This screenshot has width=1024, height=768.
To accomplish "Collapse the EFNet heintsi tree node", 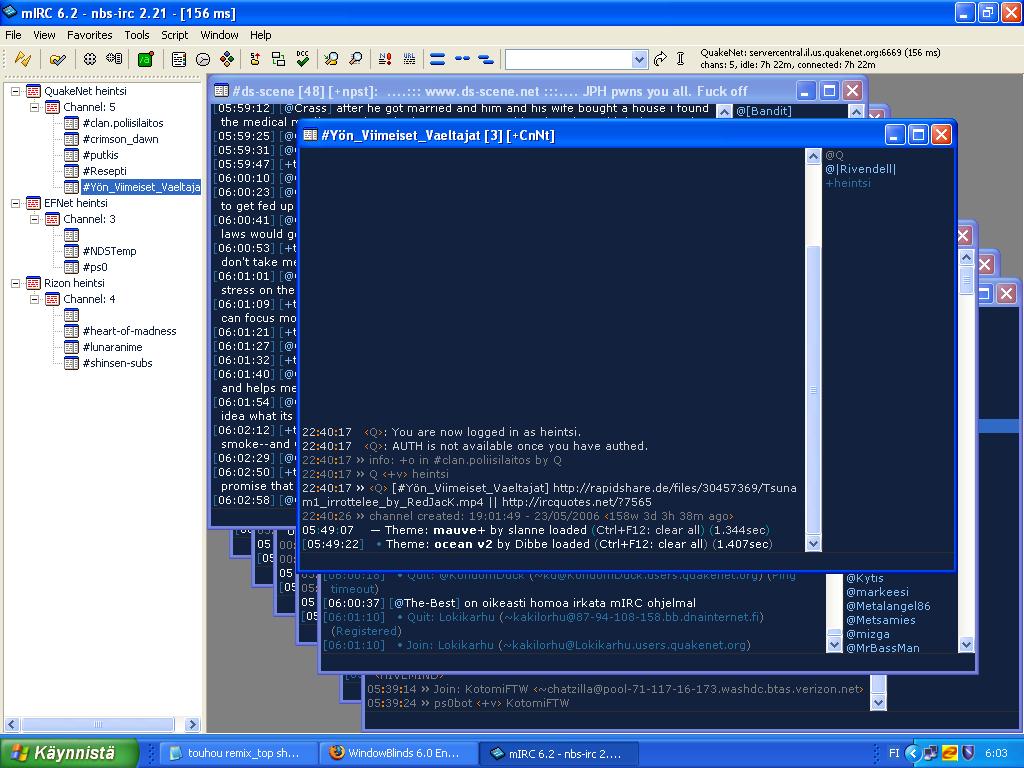I will point(15,203).
